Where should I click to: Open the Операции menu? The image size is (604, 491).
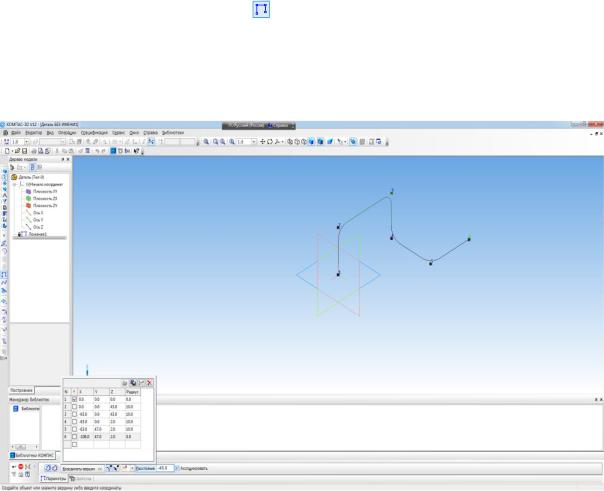coord(67,132)
